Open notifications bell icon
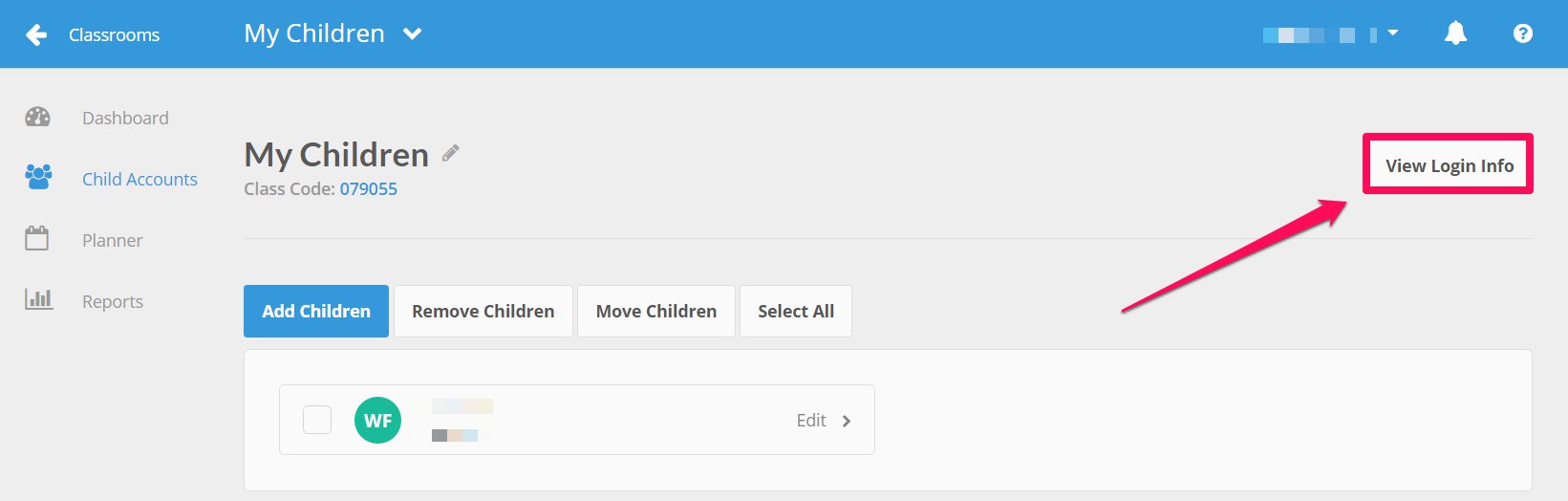This screenshot has width=1568, height=501. click(x=1455, y=33)
